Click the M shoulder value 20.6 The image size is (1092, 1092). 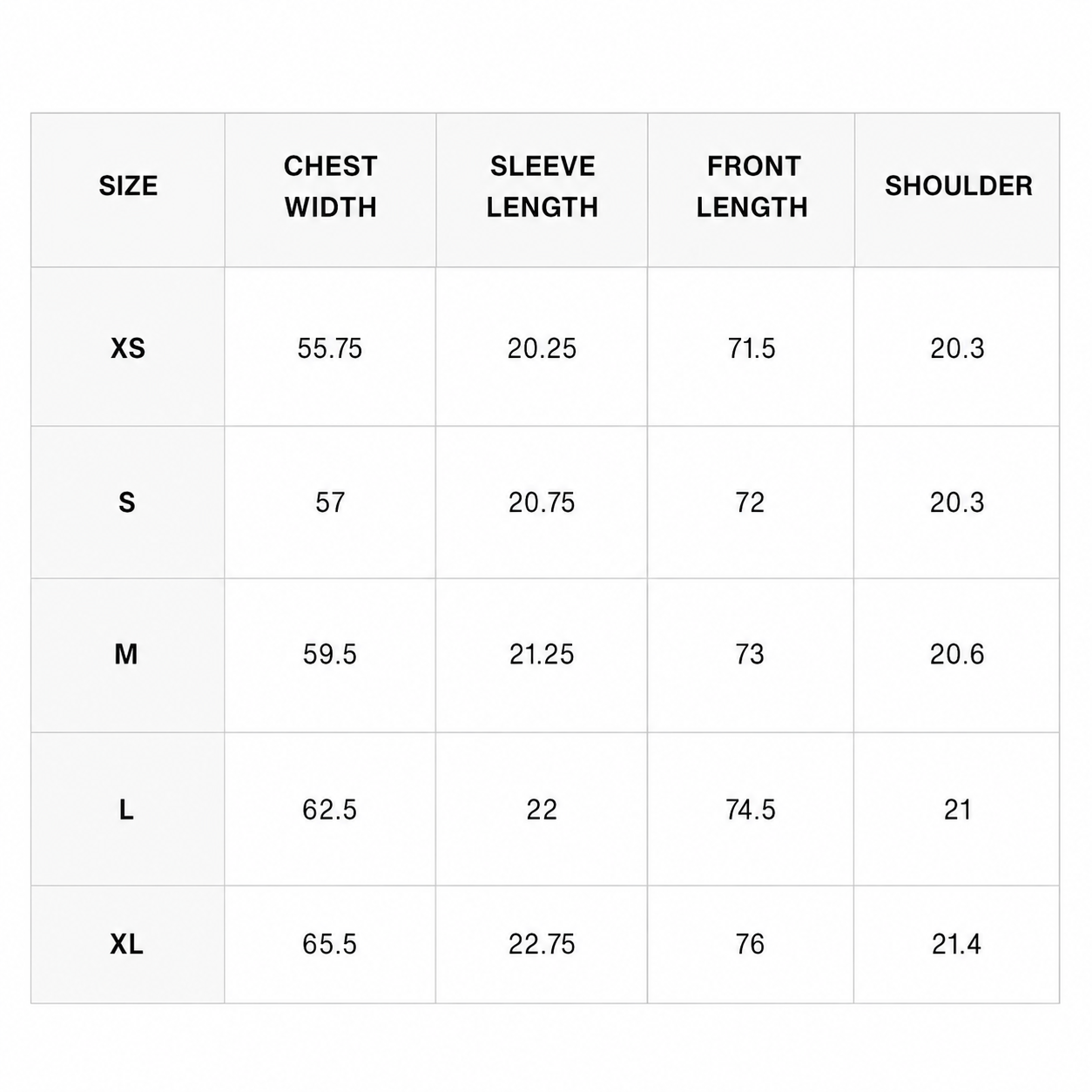pyautogui.click(x=956, y=654)
